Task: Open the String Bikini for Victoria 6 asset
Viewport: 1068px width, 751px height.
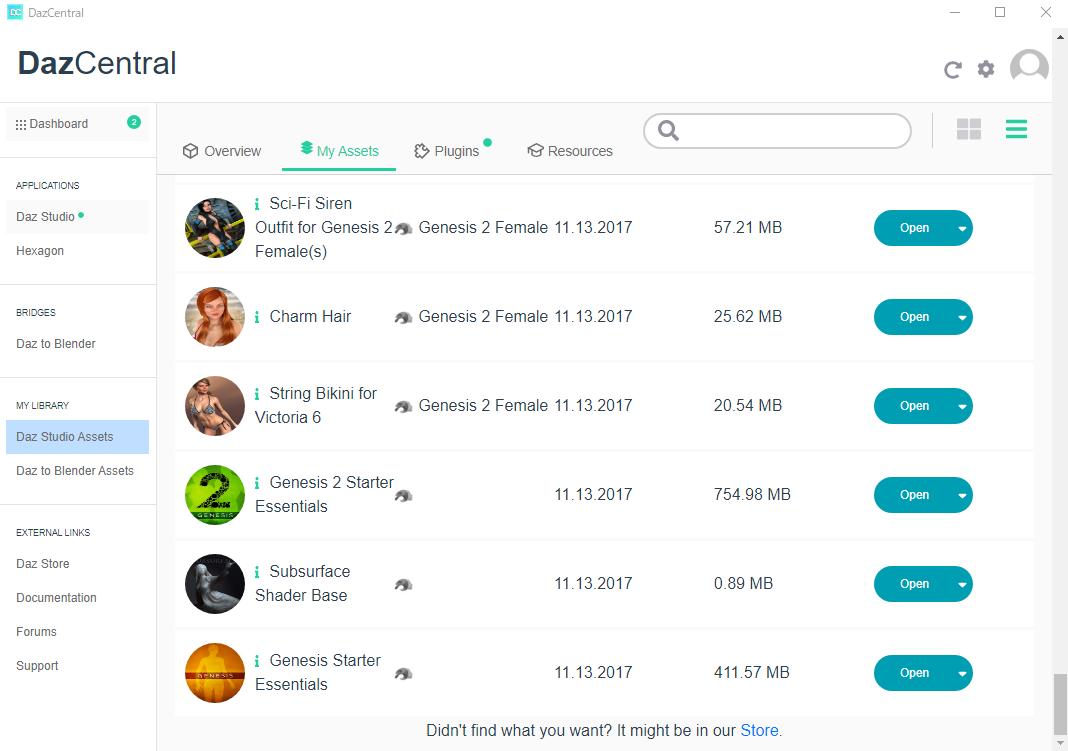Action: (913, 406)
